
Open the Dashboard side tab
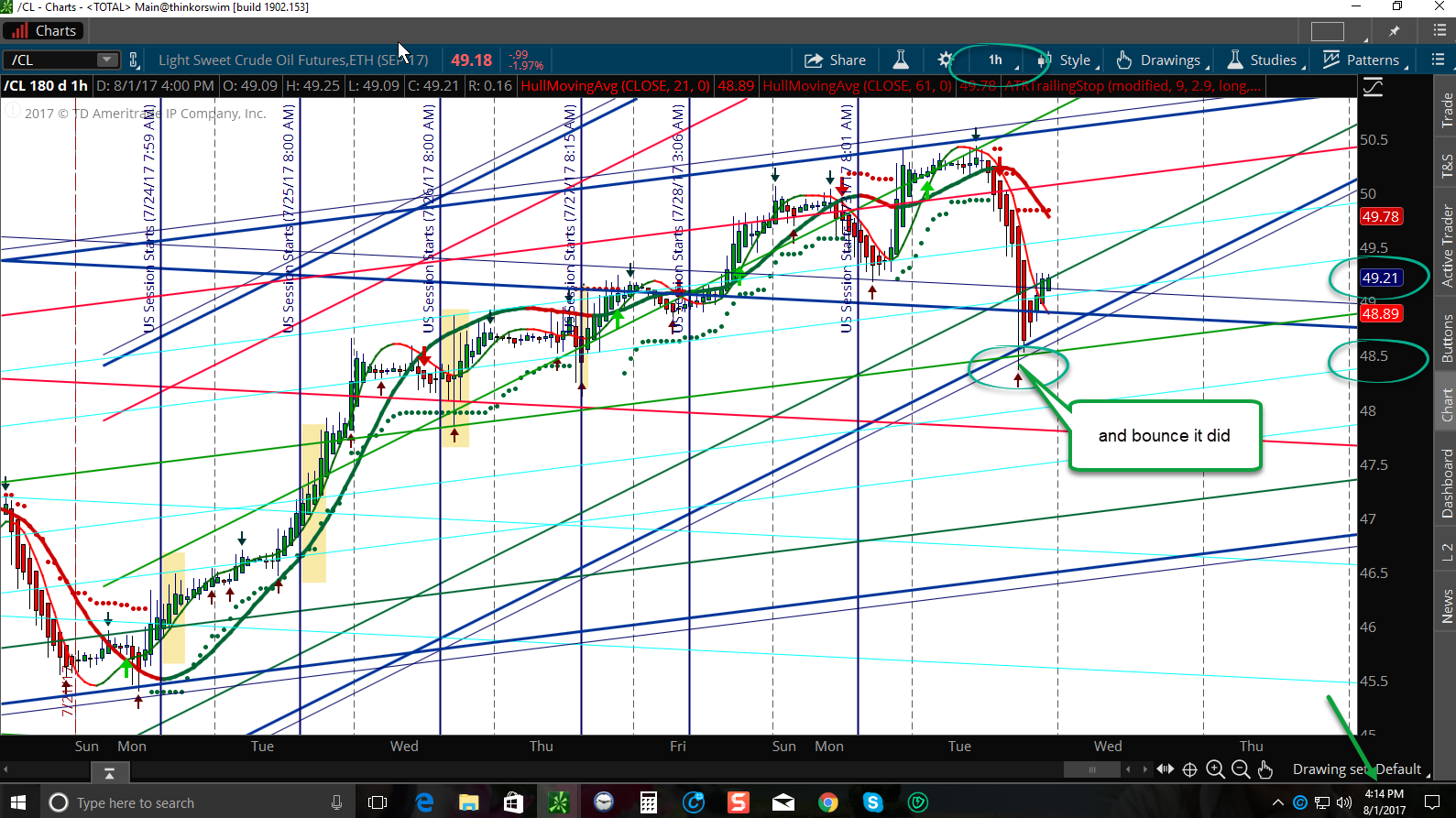coord(1447,484)
